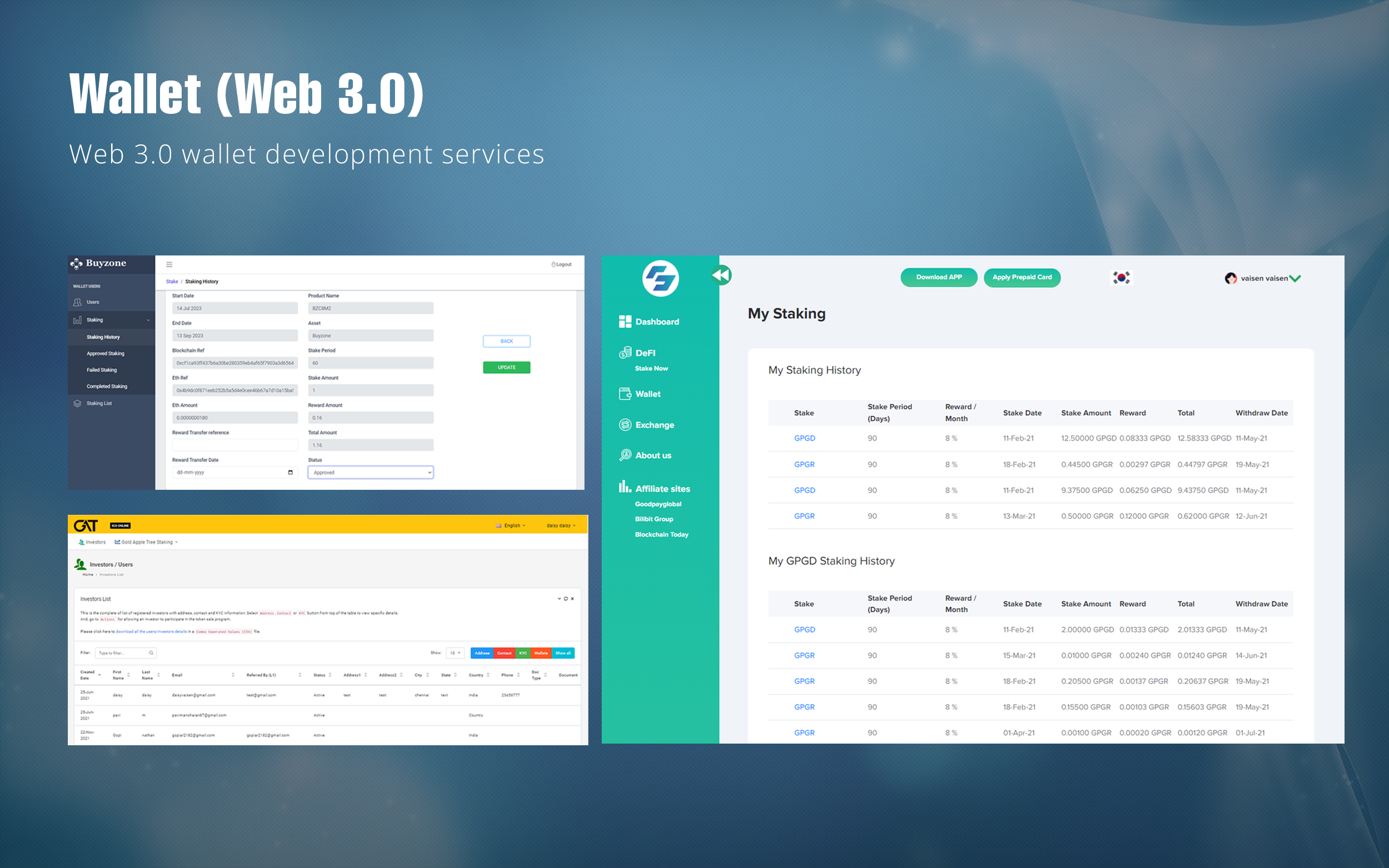Screen dimensions: 1389x868
Task: Open the Status dropdown showing Approved
Action: tap(371, 473)
